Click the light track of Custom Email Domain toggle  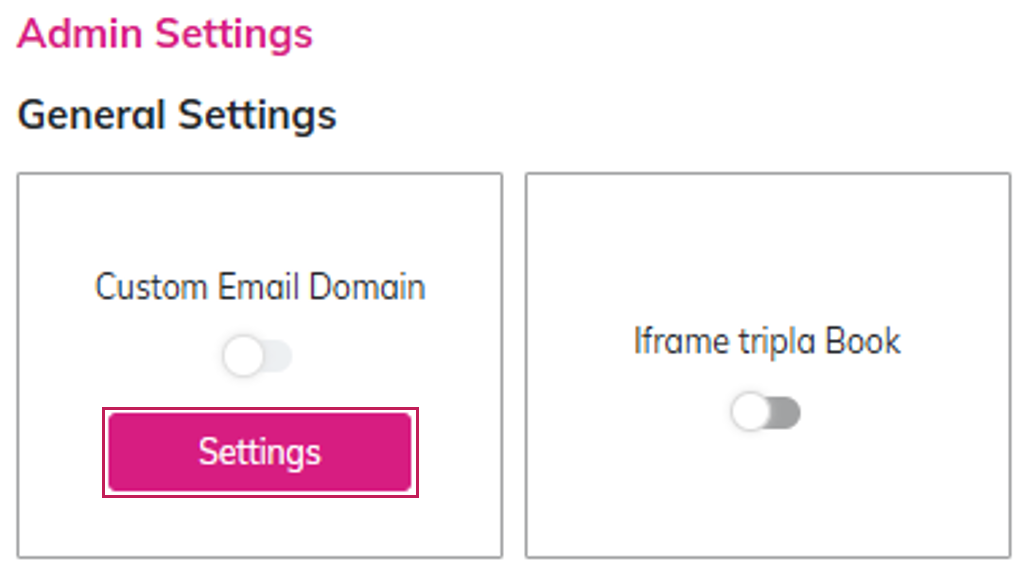coord(278,357)
